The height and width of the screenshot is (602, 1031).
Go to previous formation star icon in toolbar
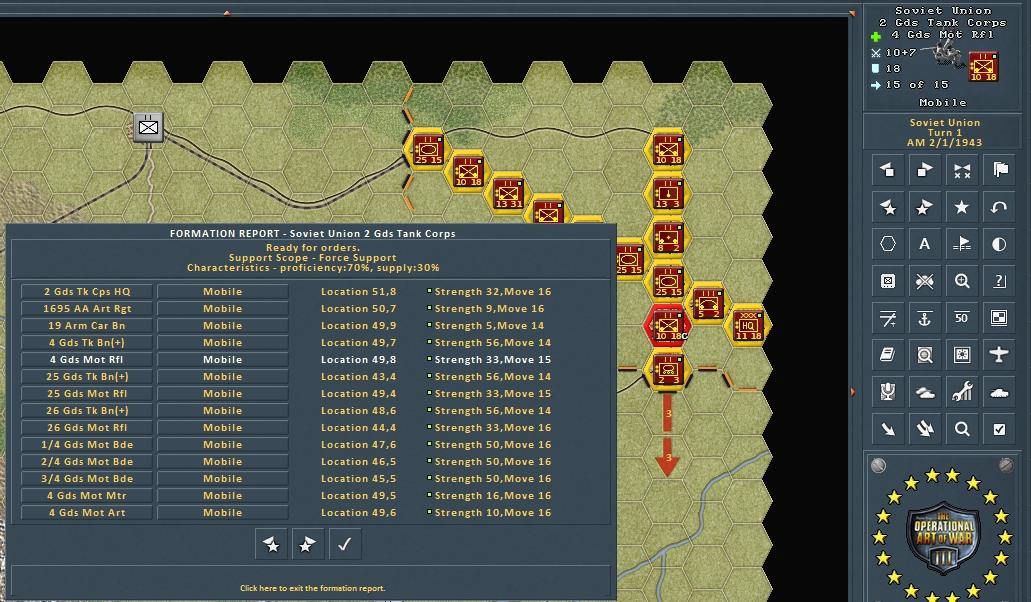pos(888,208)
